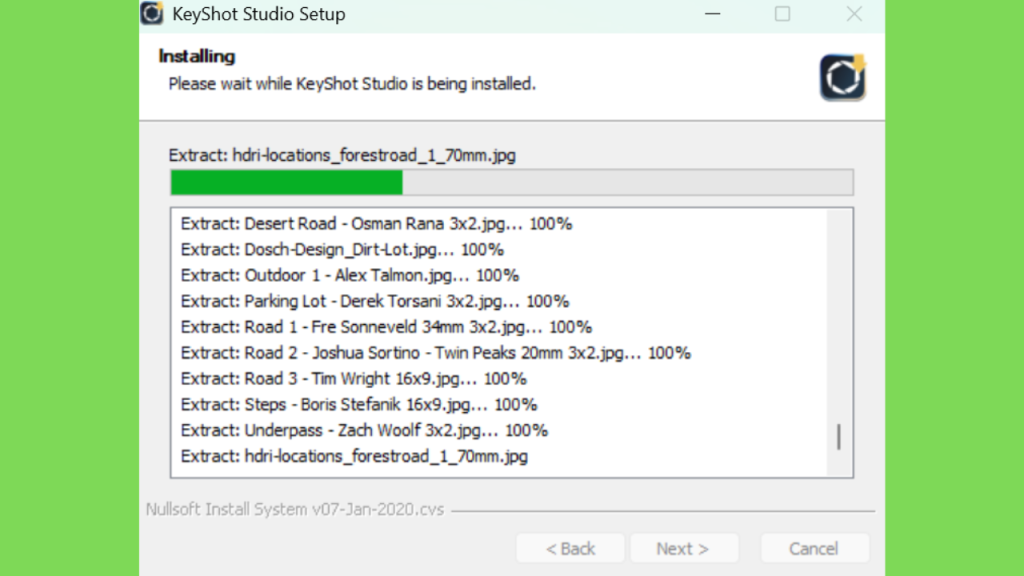1024x576 pixels.
Task: Click the KeyShot icon in the title bar
Action: pyautogui.click(x=152, y=13)
